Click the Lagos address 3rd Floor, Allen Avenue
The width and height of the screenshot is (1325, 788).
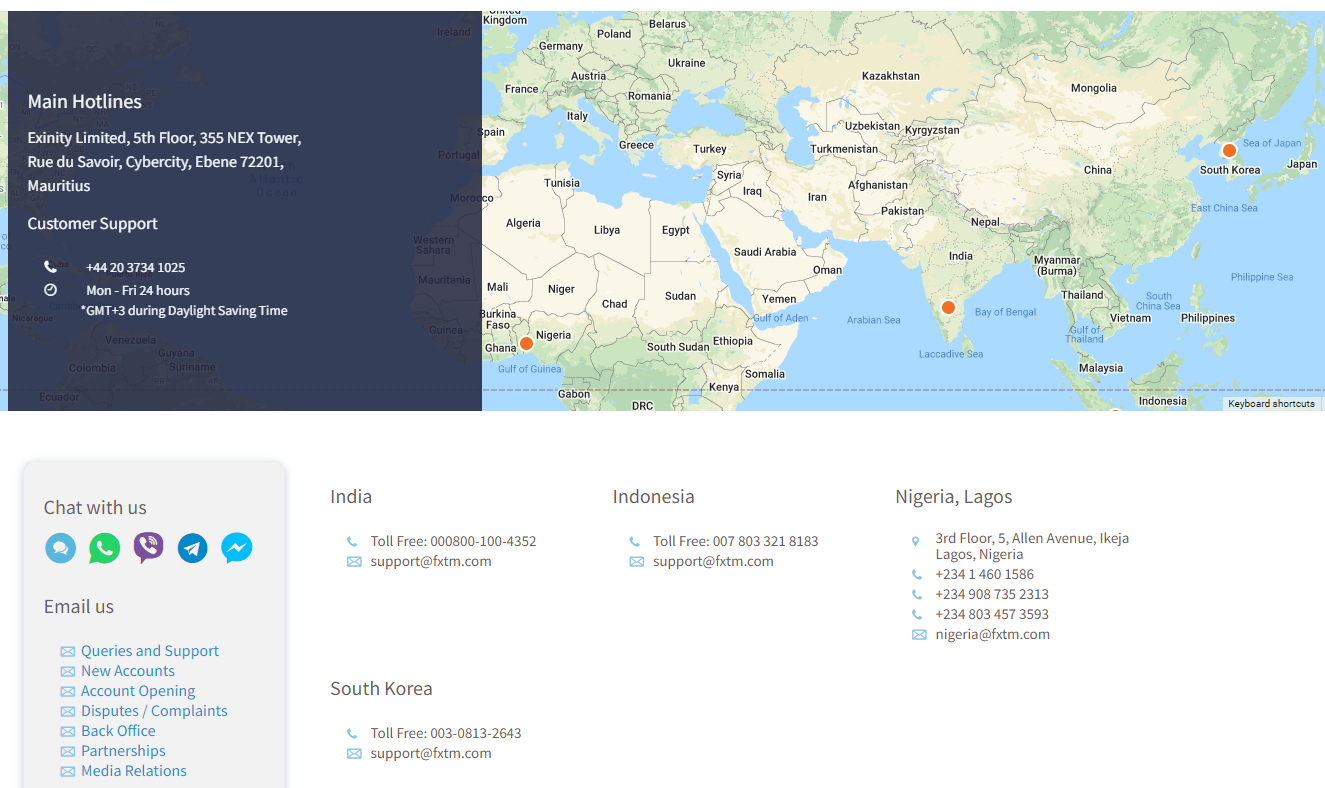(1032, 546)
